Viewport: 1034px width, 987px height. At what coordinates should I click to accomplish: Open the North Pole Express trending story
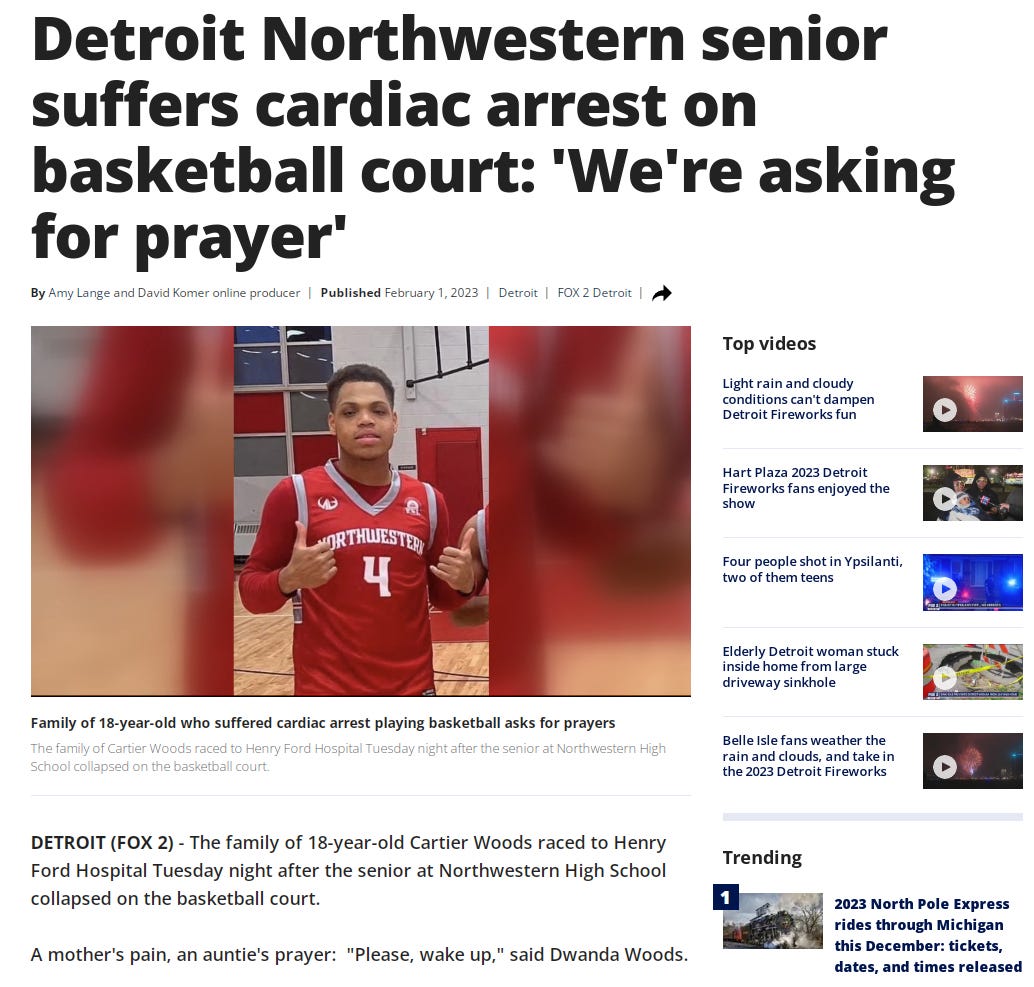coord(928,935)
